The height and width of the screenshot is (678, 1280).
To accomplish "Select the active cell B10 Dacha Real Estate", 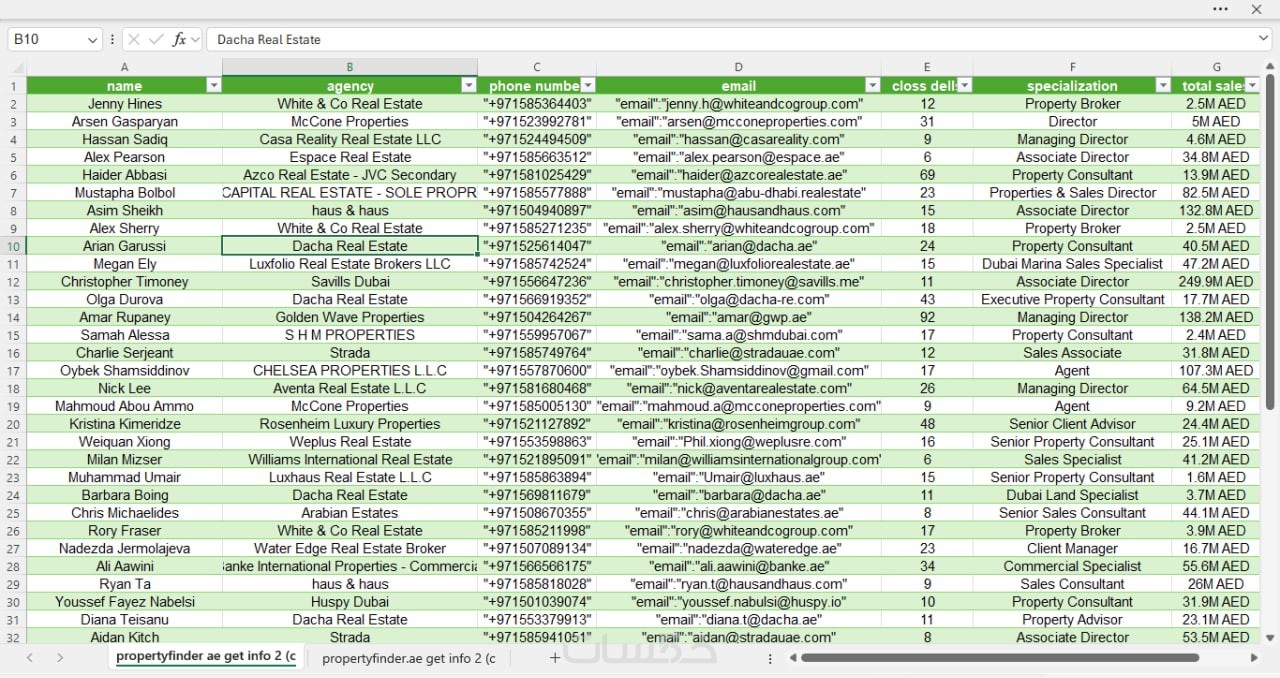I will [x=350, y=246].
